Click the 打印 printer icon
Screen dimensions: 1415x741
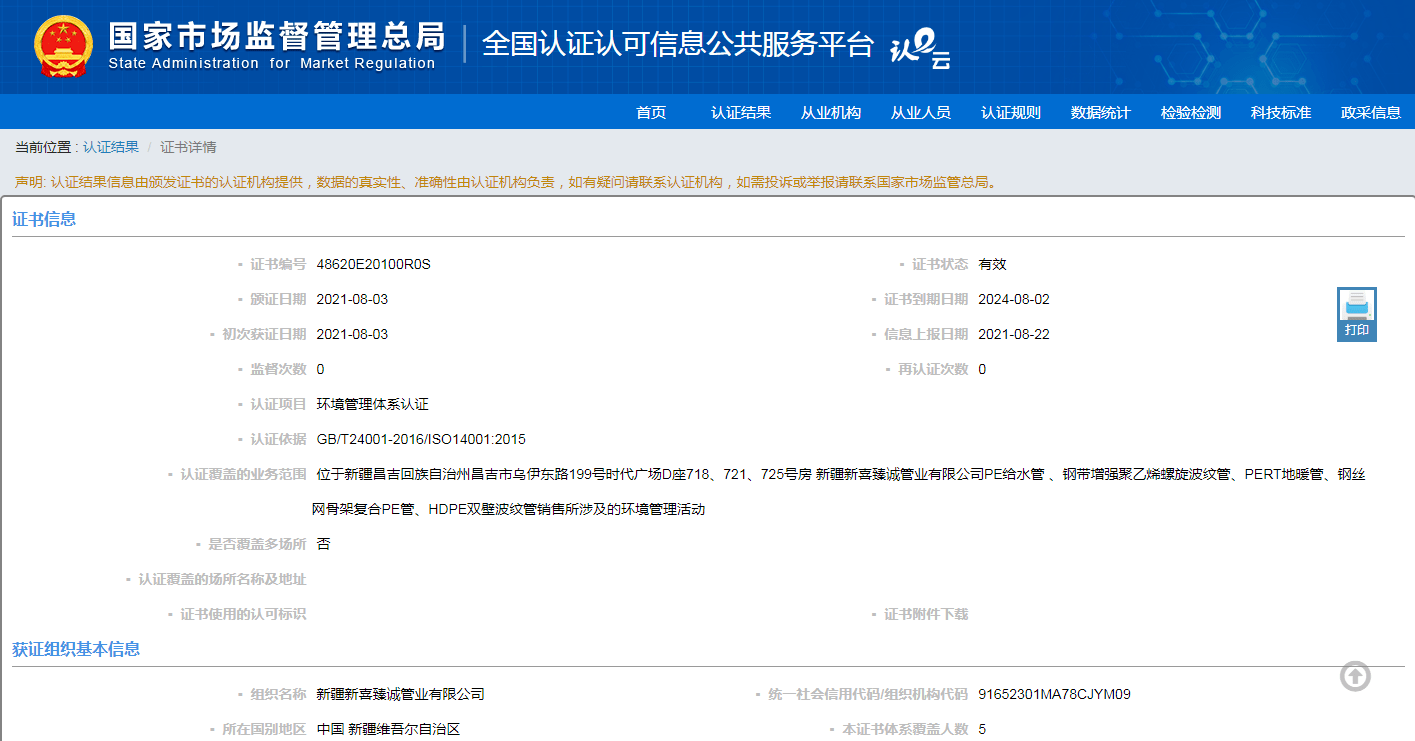tap(1357, 314)
